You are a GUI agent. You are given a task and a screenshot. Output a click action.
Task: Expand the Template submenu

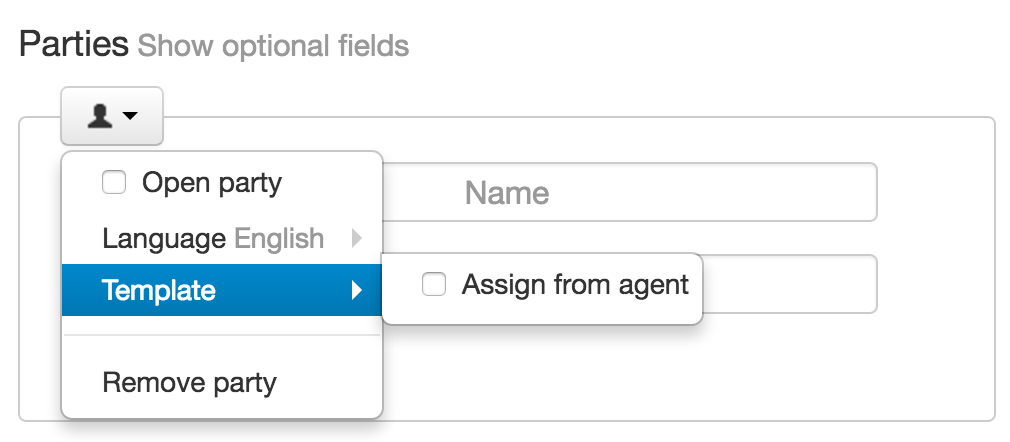[222, 290]
